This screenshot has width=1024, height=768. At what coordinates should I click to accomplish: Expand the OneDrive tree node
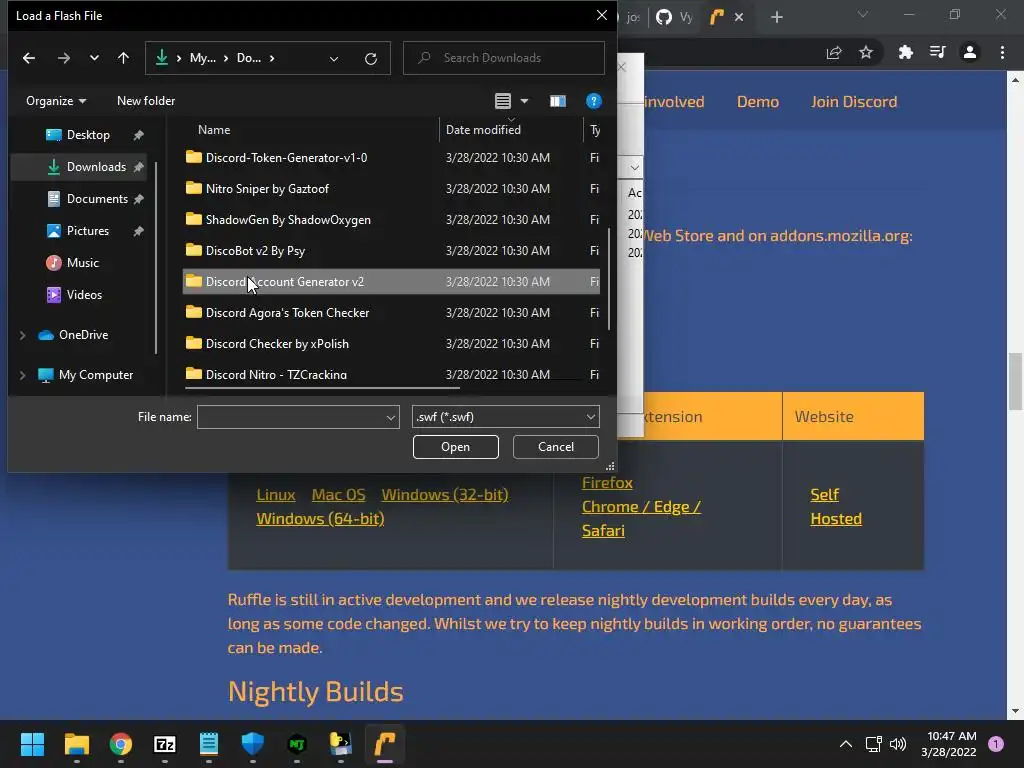[x=22, y=335]
